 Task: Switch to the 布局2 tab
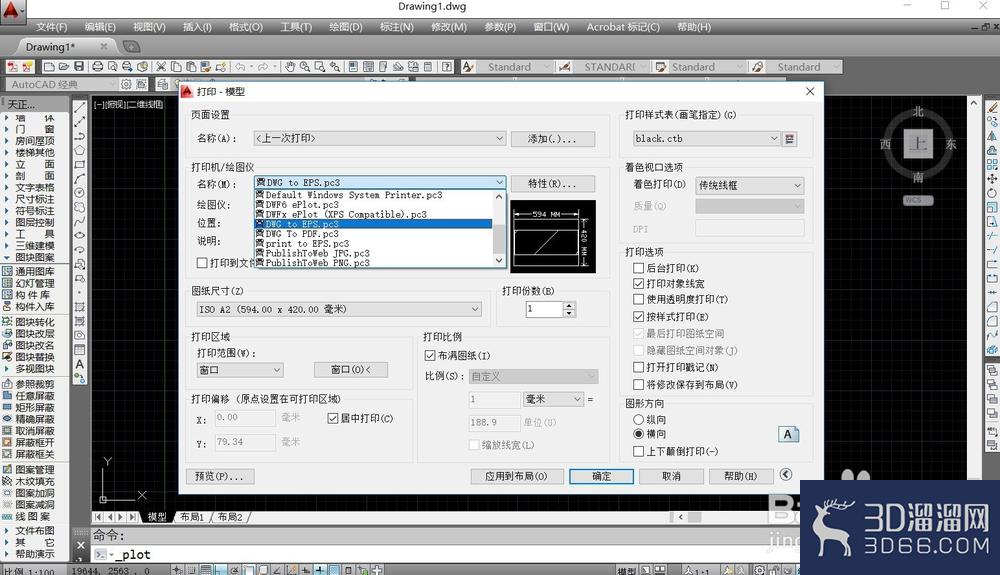[x=230, y=517]
